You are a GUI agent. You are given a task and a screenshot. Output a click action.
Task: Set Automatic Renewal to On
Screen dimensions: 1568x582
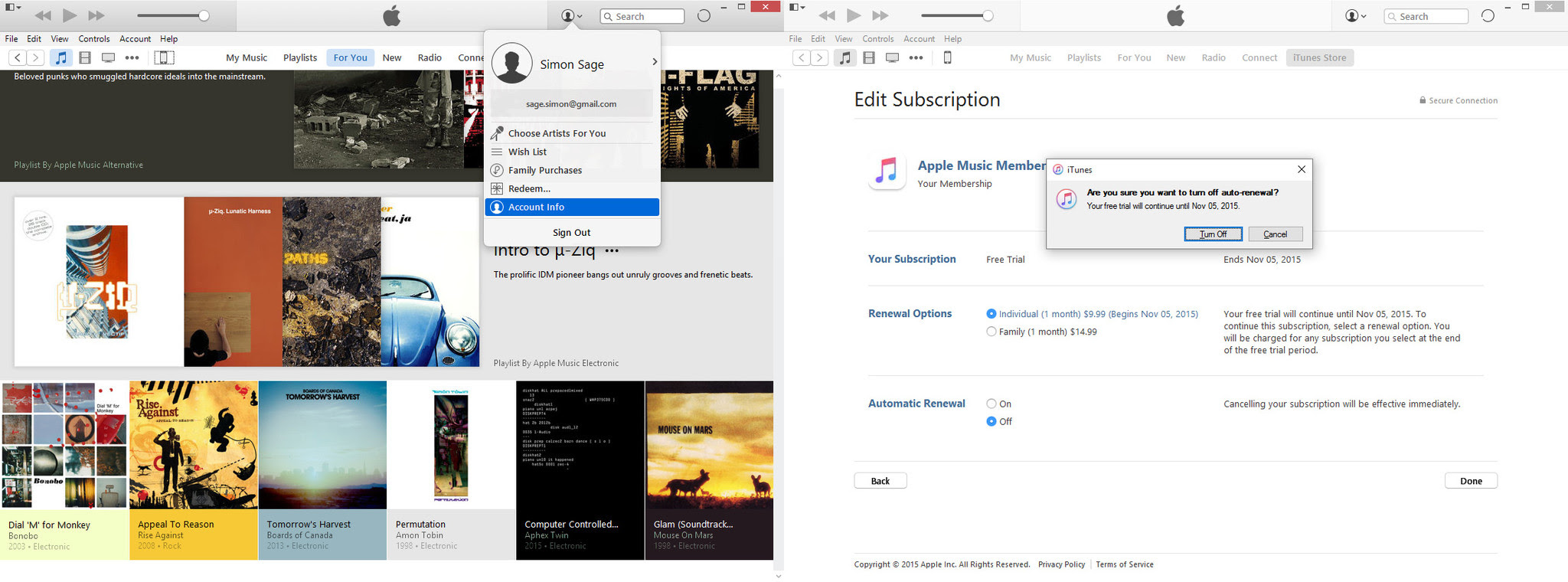pyautogui.click(x=991, y=404)
